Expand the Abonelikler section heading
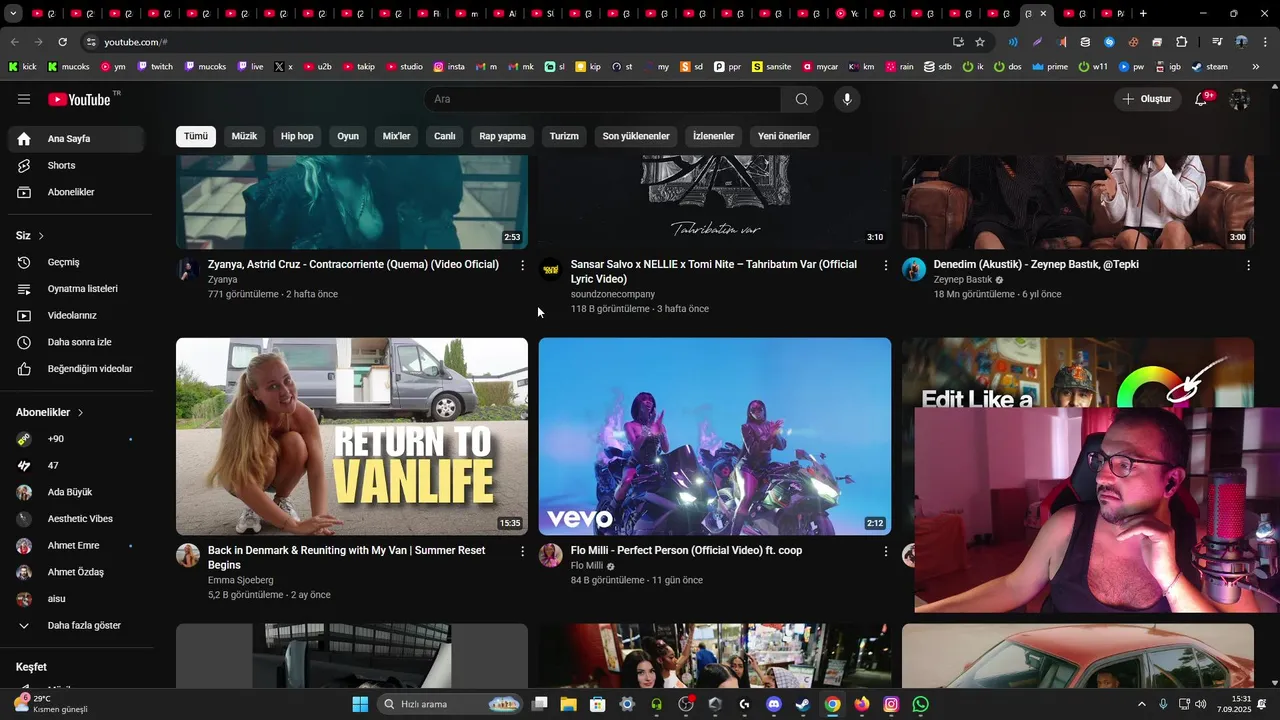 pos(50,412)
